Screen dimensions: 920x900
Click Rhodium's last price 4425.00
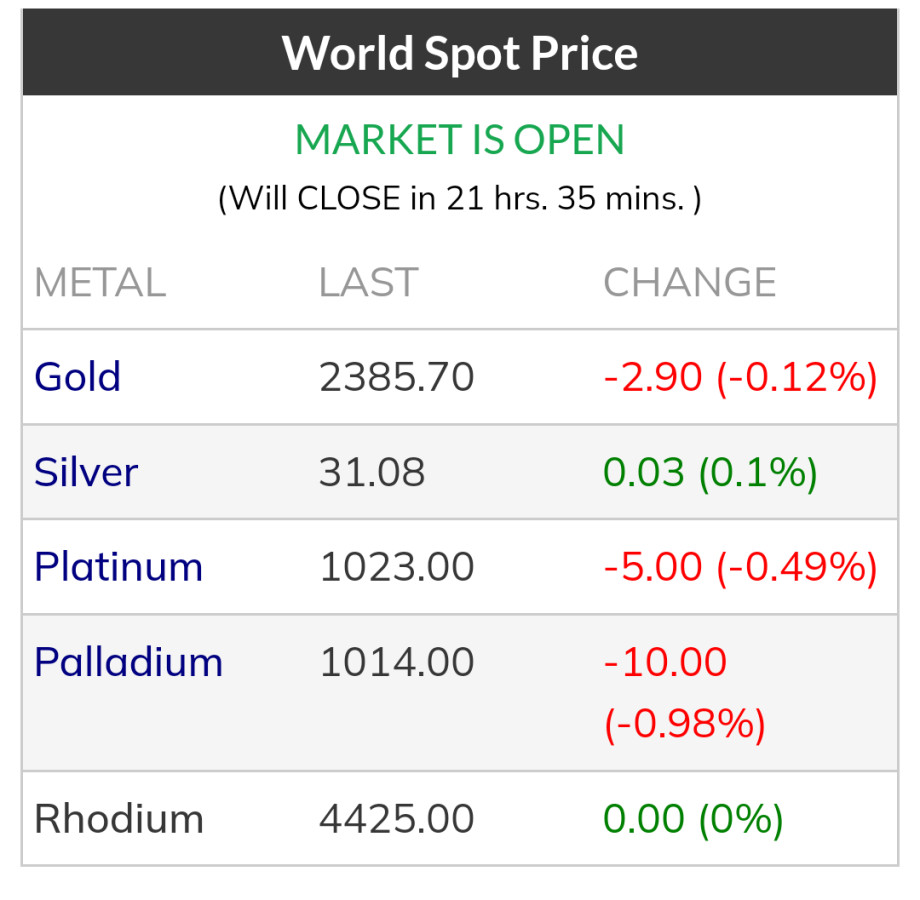(396, 819)
